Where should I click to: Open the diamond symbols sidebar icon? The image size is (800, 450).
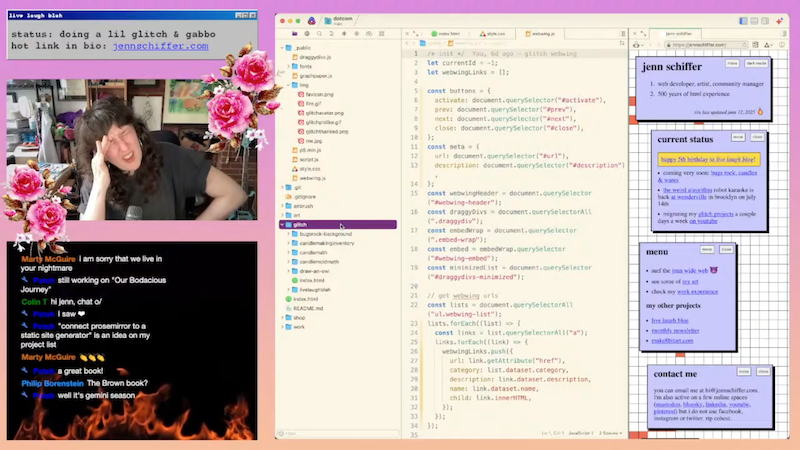(x=357, y=34)
